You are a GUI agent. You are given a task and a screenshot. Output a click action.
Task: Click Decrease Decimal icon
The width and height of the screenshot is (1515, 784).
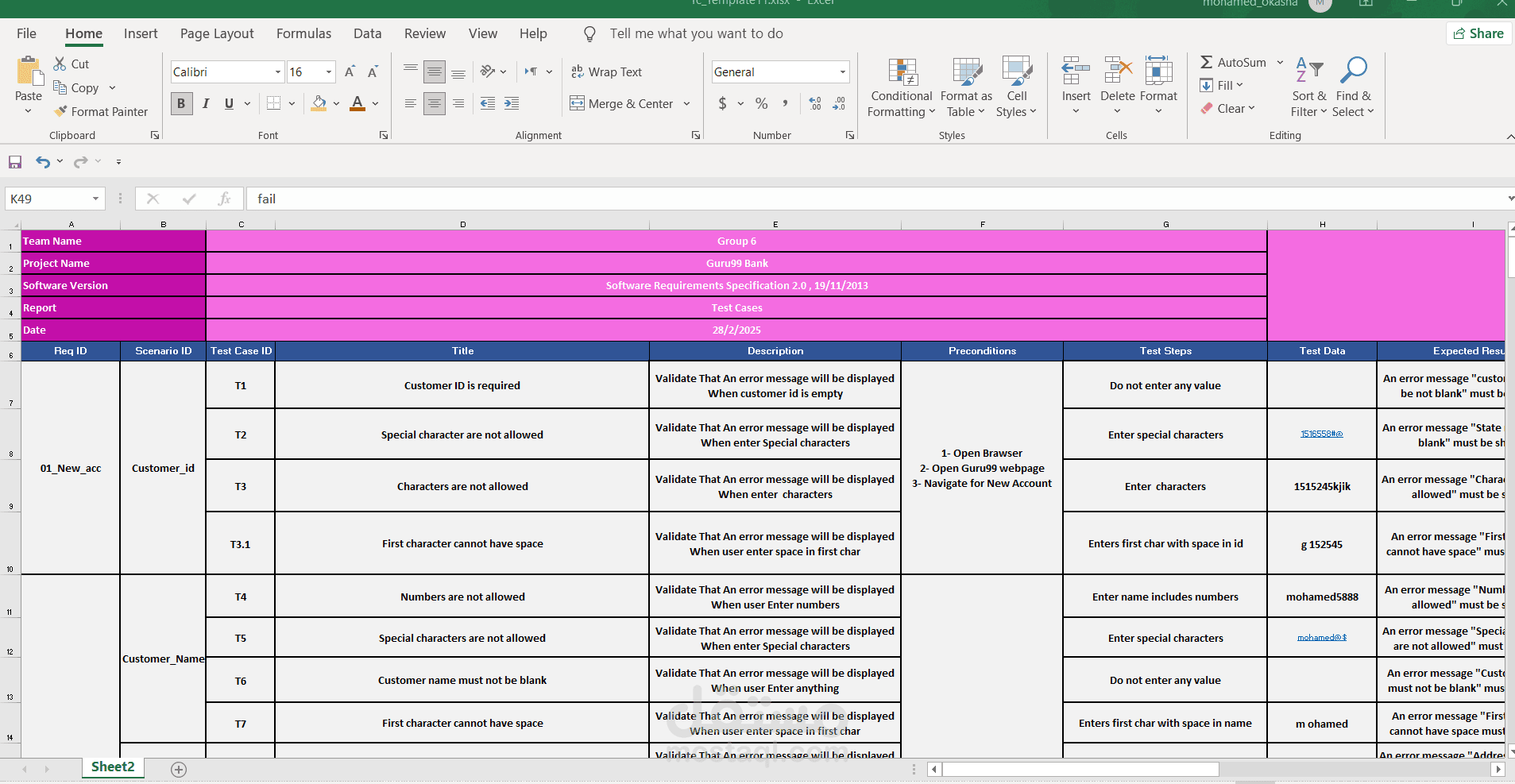pos(839,103)
